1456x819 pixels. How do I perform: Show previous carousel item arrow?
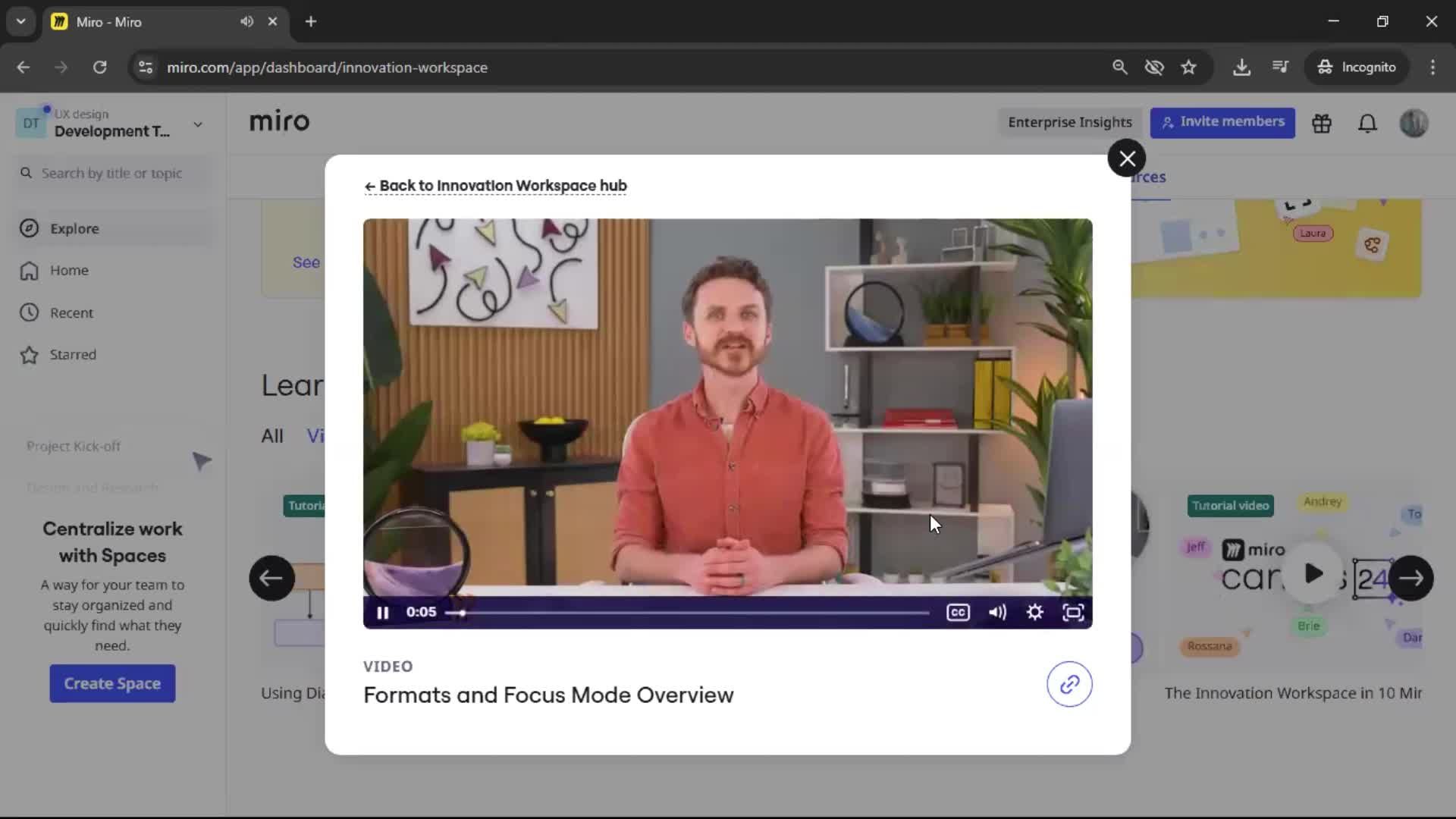(x=271, y=578)
